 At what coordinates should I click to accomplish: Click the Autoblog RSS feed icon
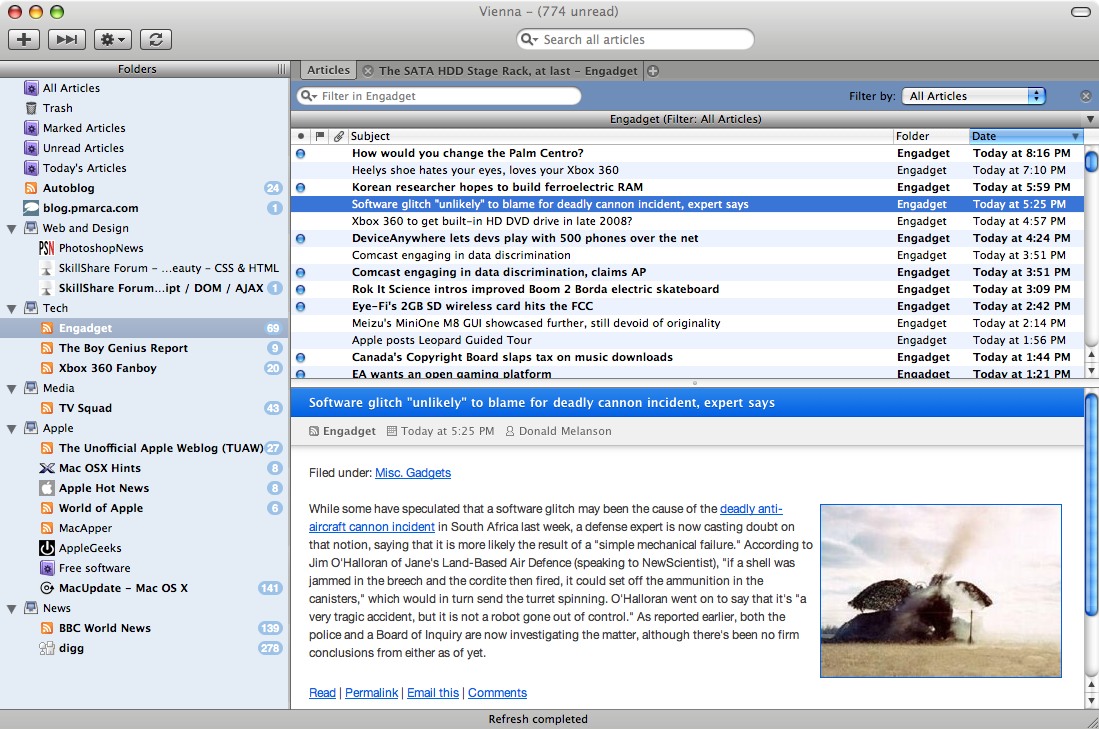pyautogui.click(x=31, y=188)
